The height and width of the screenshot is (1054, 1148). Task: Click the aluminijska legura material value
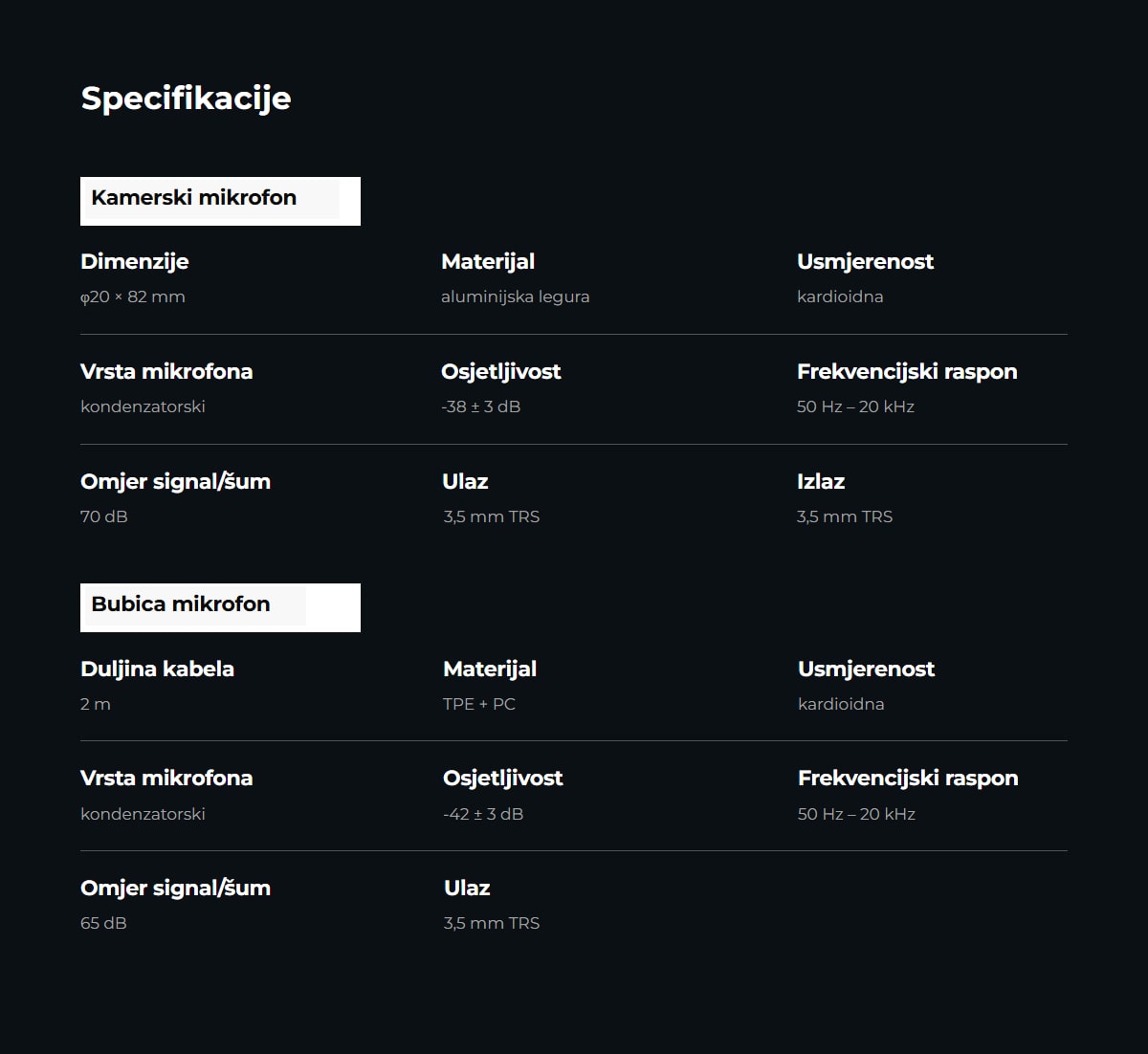point(515,296)
